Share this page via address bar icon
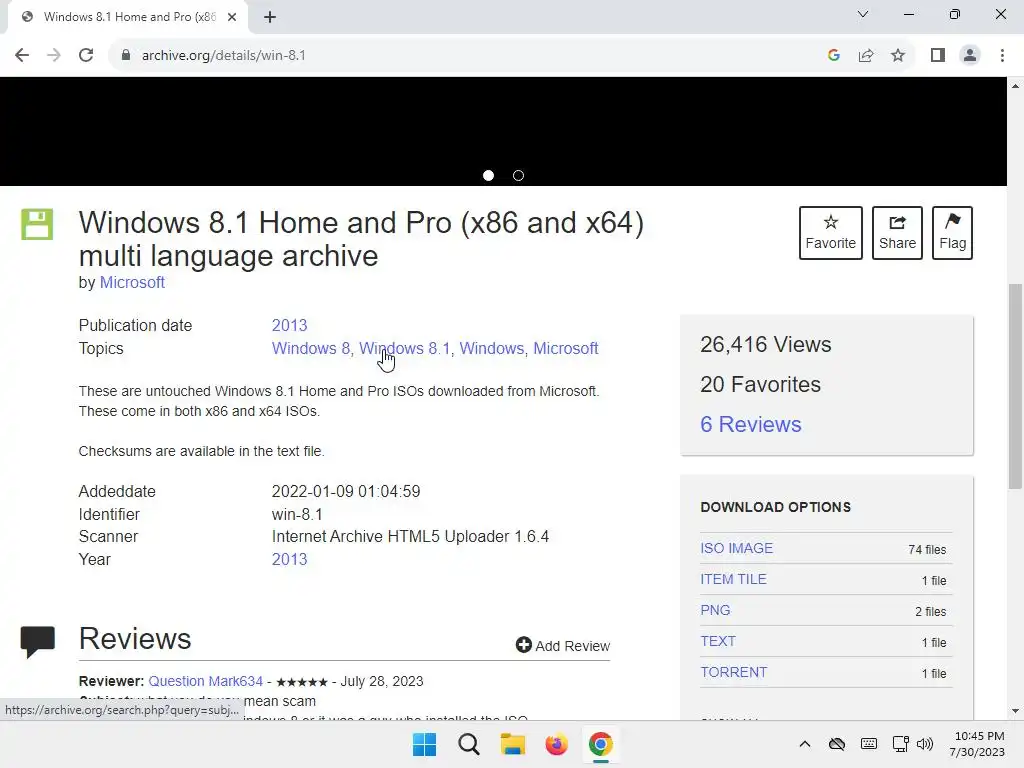 (866, 56)
